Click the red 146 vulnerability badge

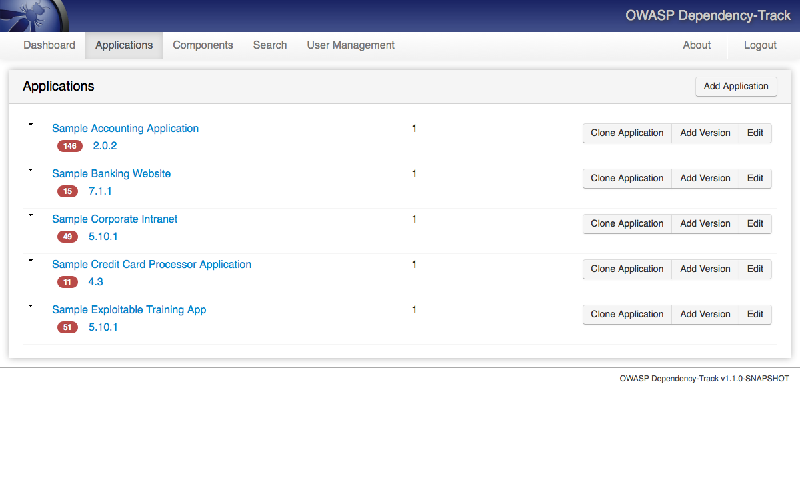70,146
